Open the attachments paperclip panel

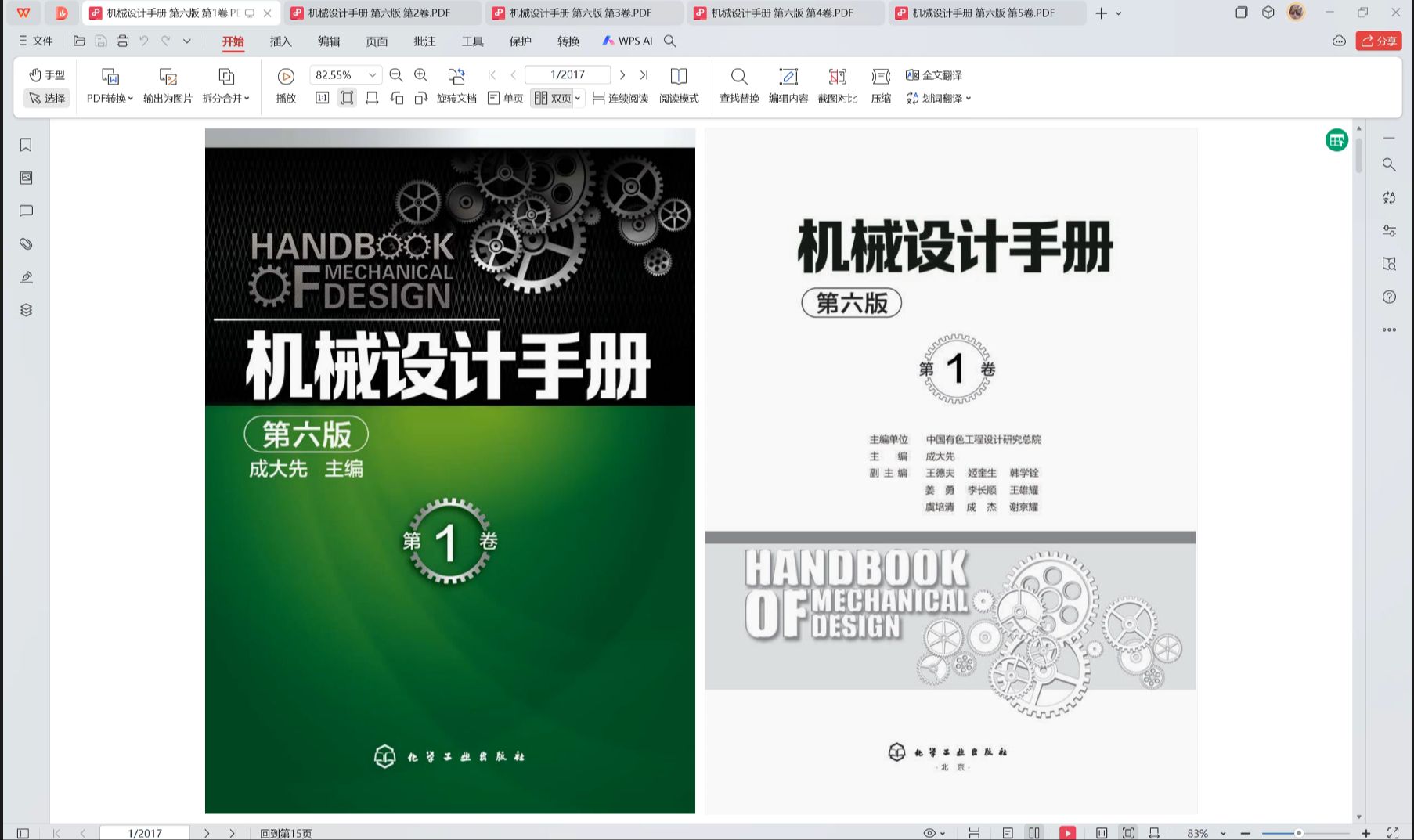coord(26,244)
